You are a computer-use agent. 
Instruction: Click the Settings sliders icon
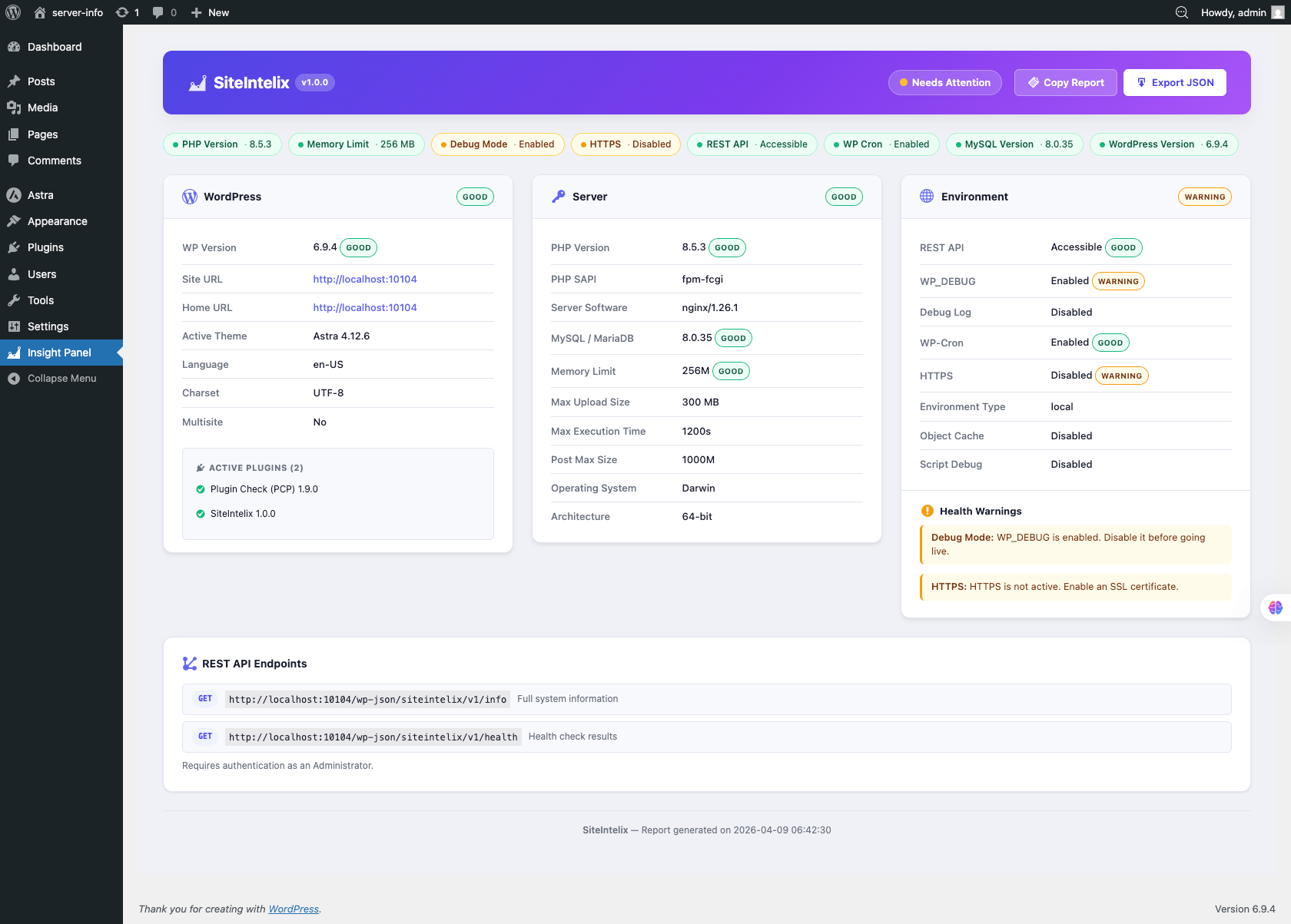click(14, 326)
